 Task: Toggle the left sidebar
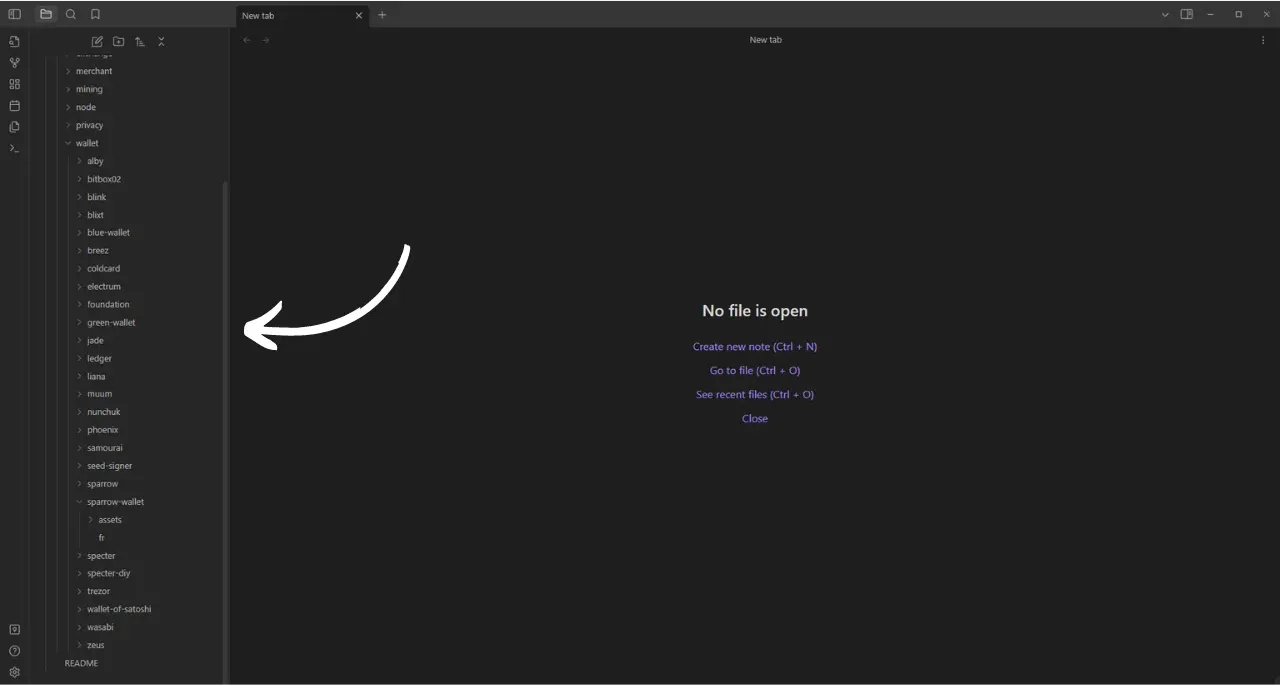(14, 14)
